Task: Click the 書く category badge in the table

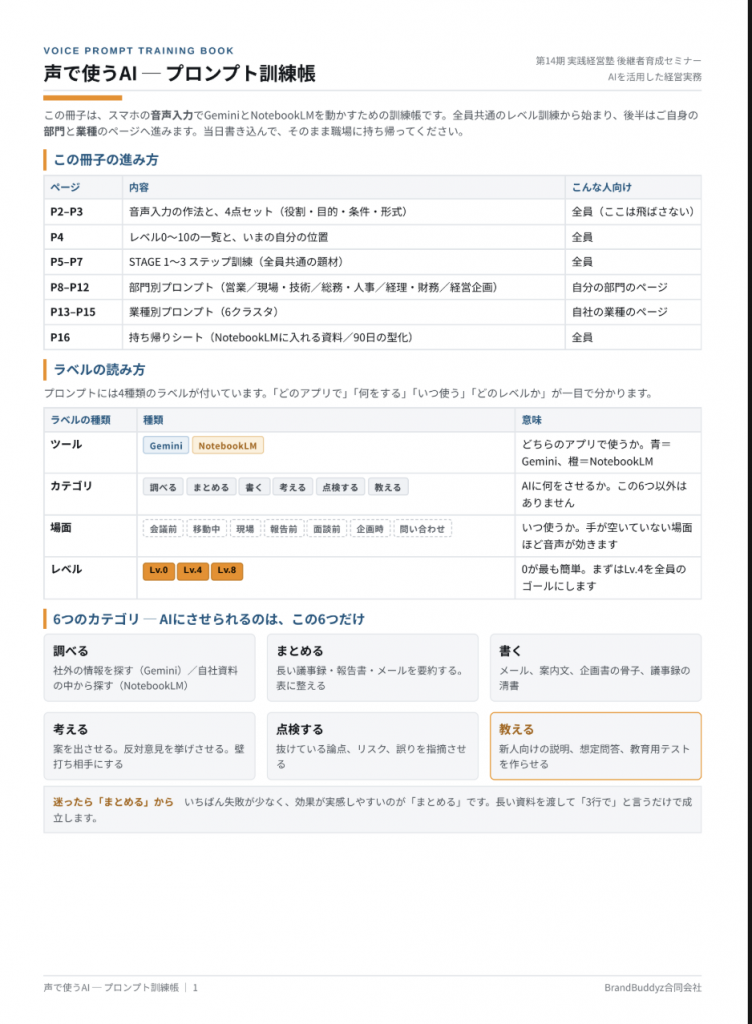Action: (253, 487)
